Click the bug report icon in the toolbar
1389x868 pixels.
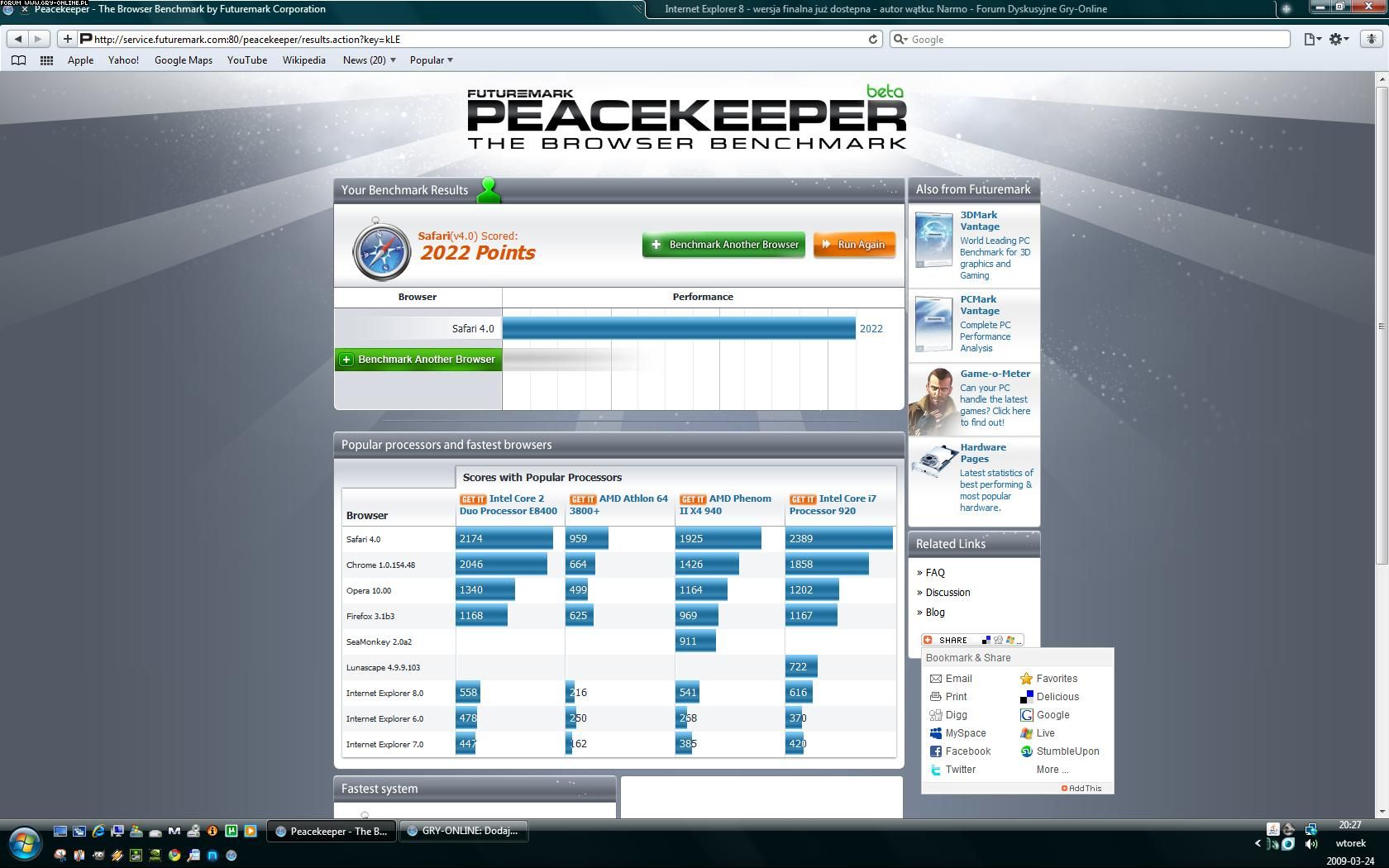click(x=1372, y=39)
